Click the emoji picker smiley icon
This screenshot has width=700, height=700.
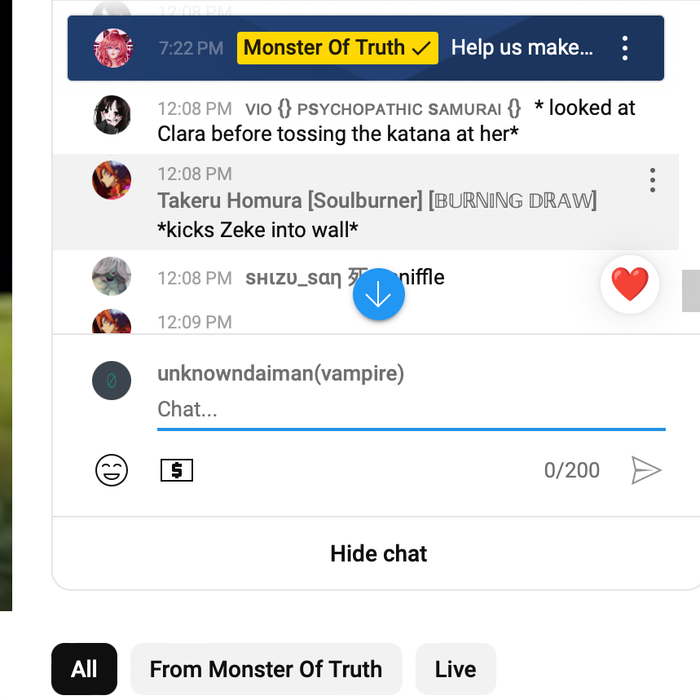112,470
